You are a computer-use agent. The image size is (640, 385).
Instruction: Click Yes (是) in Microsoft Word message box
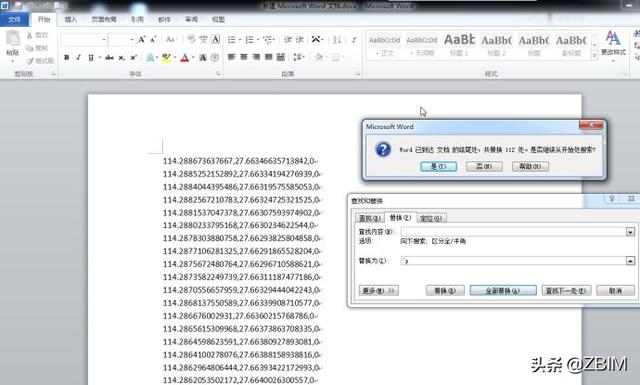coord(438,167)
